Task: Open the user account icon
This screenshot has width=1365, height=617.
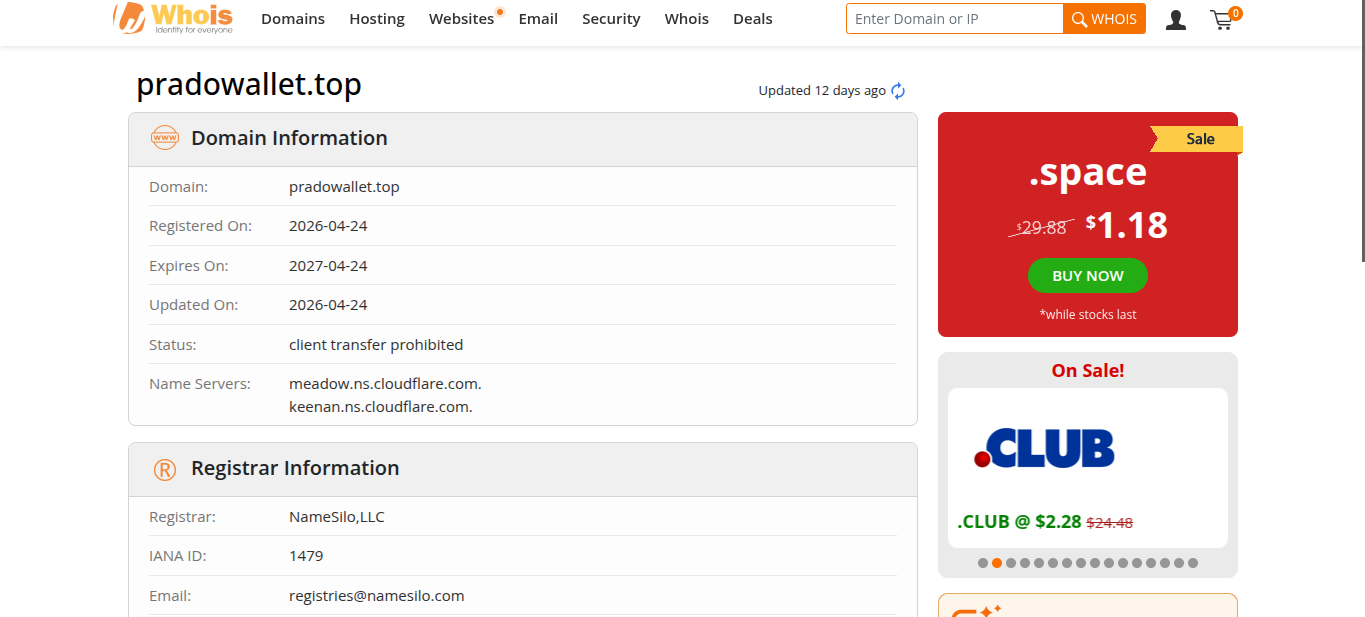Action: click(1176, 19)
